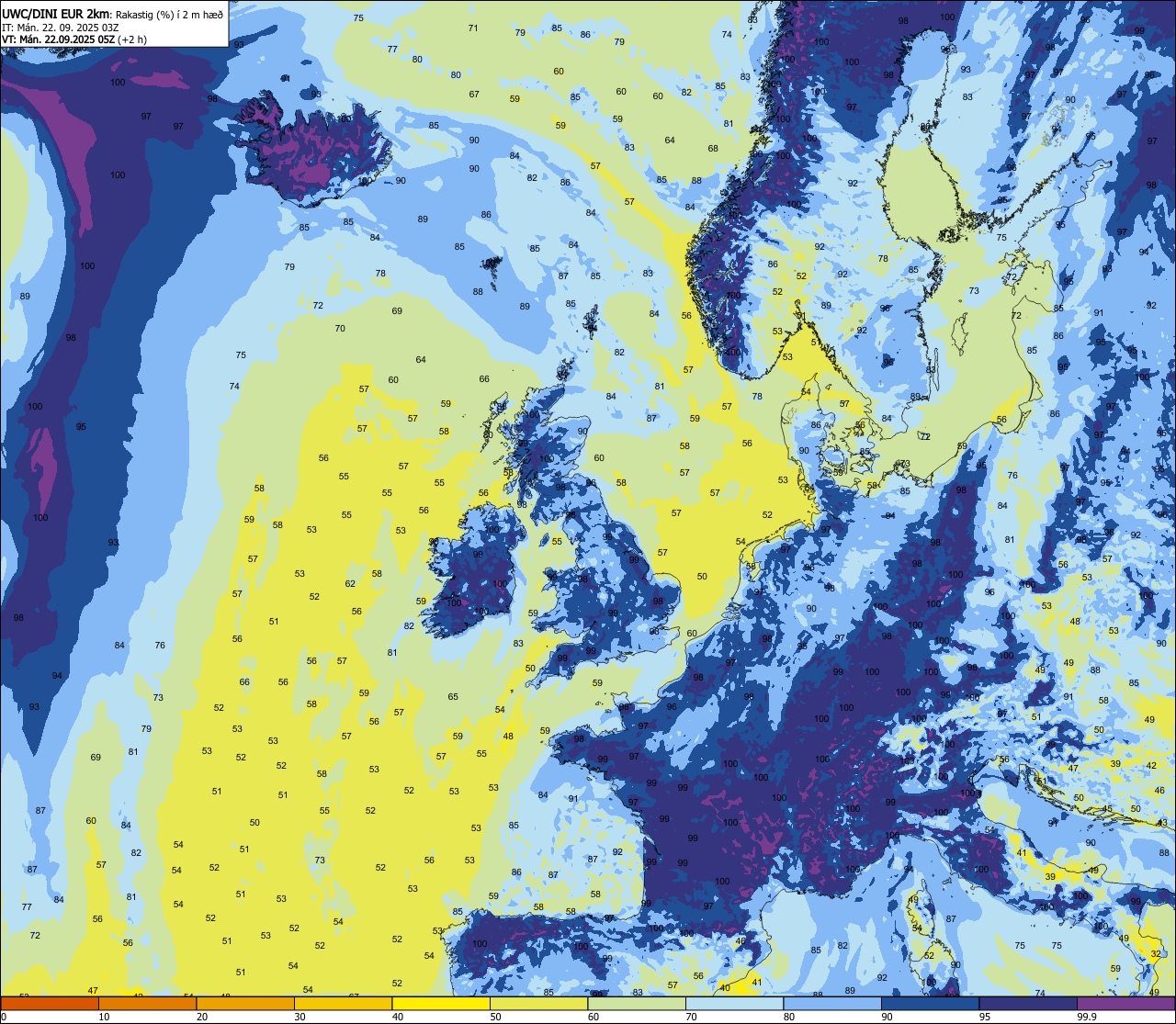Click the 30–40 golden legend swatch

[343, 1004]
